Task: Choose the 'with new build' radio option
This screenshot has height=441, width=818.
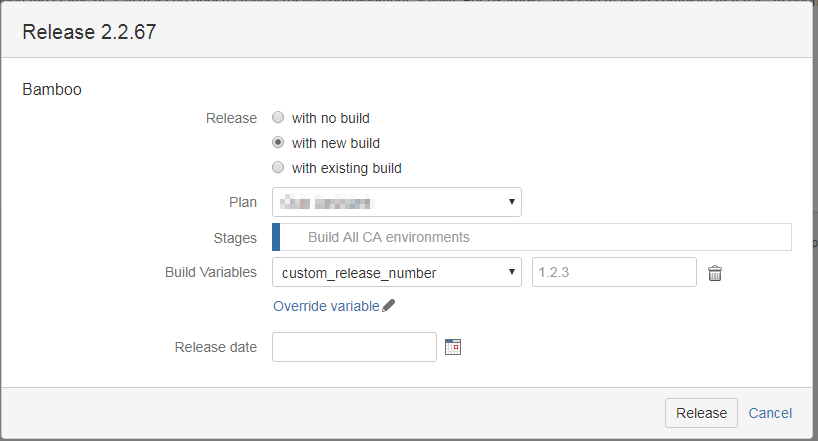Action: [278, 143]
